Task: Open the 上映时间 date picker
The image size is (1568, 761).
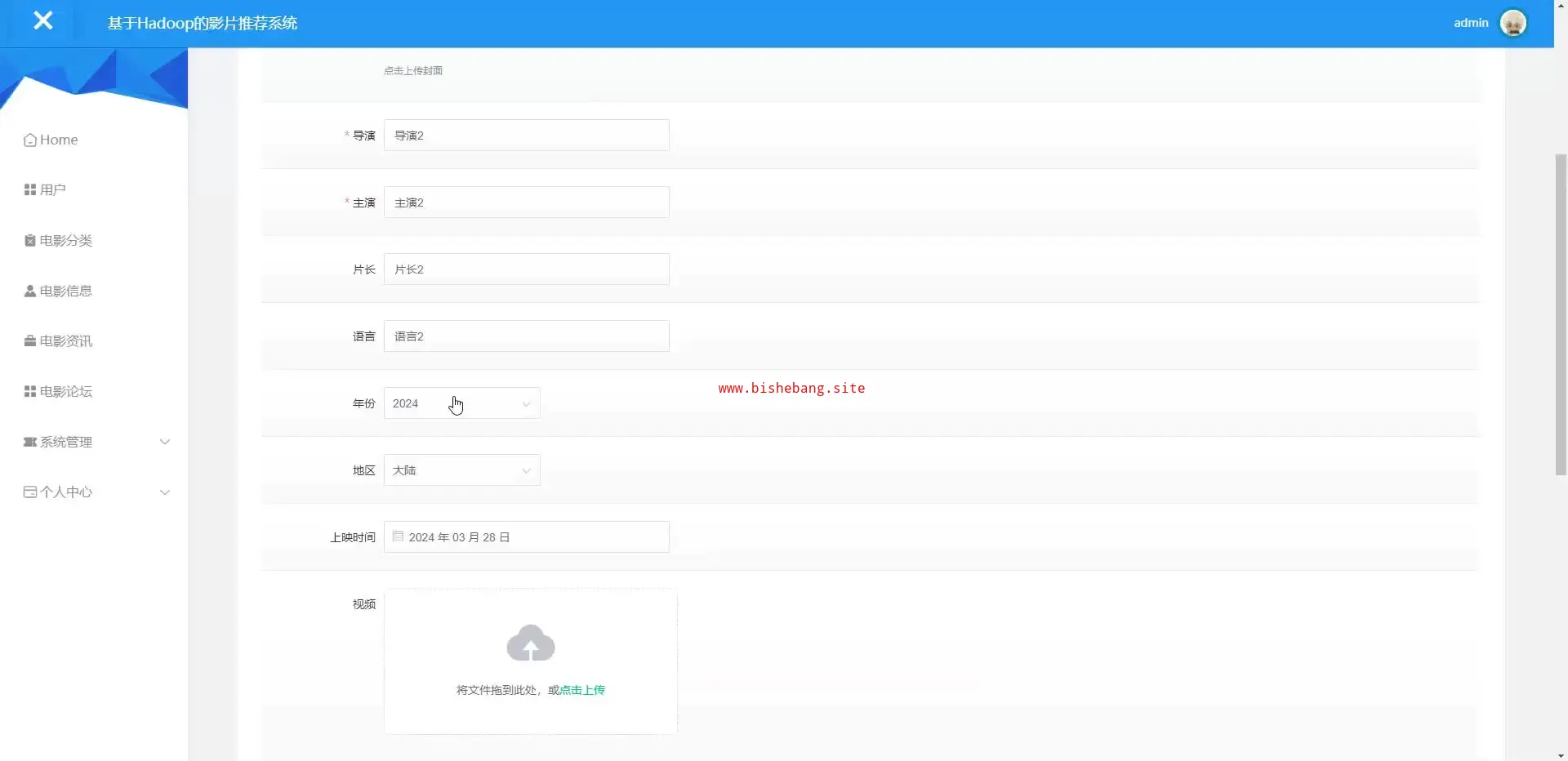Action: click(527, 537)
